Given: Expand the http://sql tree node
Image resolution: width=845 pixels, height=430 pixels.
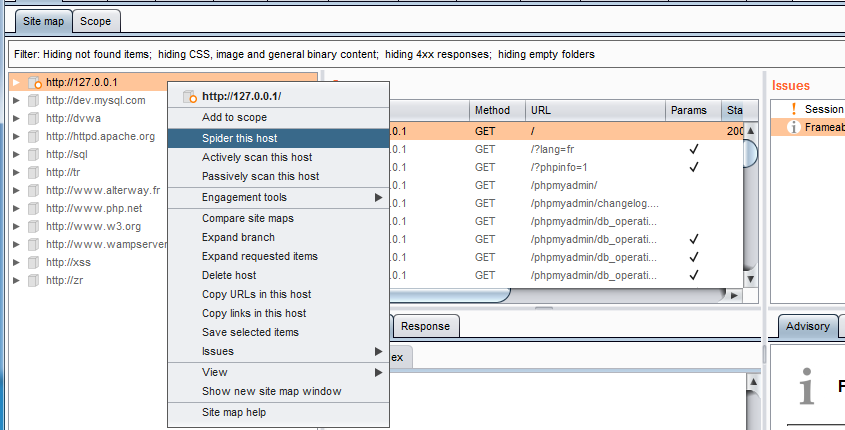Looking at the screenshot, I should (x=16, y=155).
